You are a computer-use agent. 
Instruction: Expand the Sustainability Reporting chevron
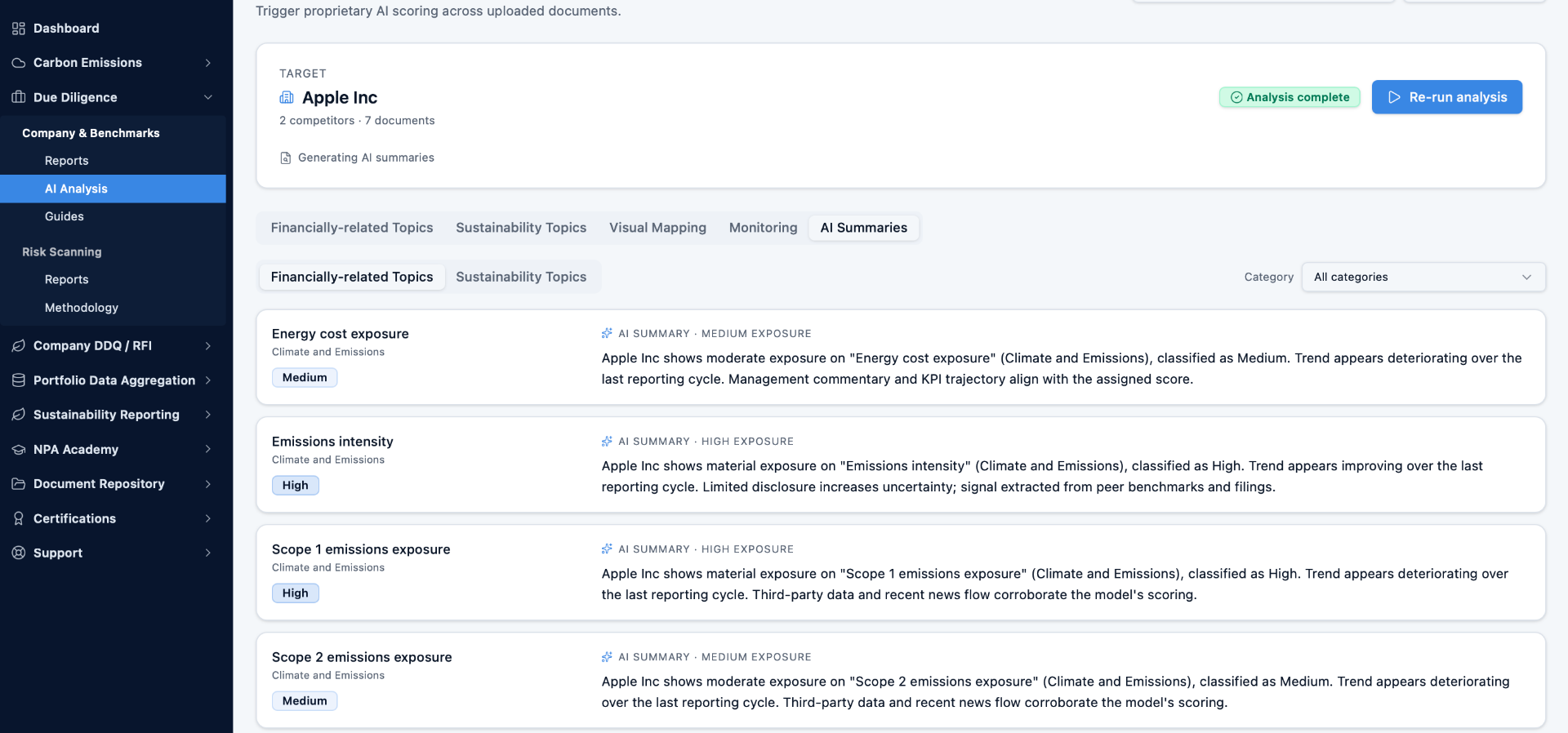208,415
